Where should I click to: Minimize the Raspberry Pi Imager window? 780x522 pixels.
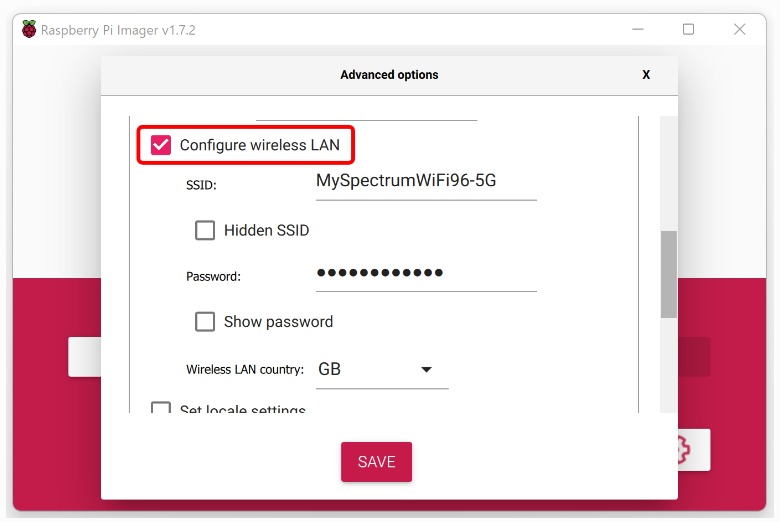(637, 29)
